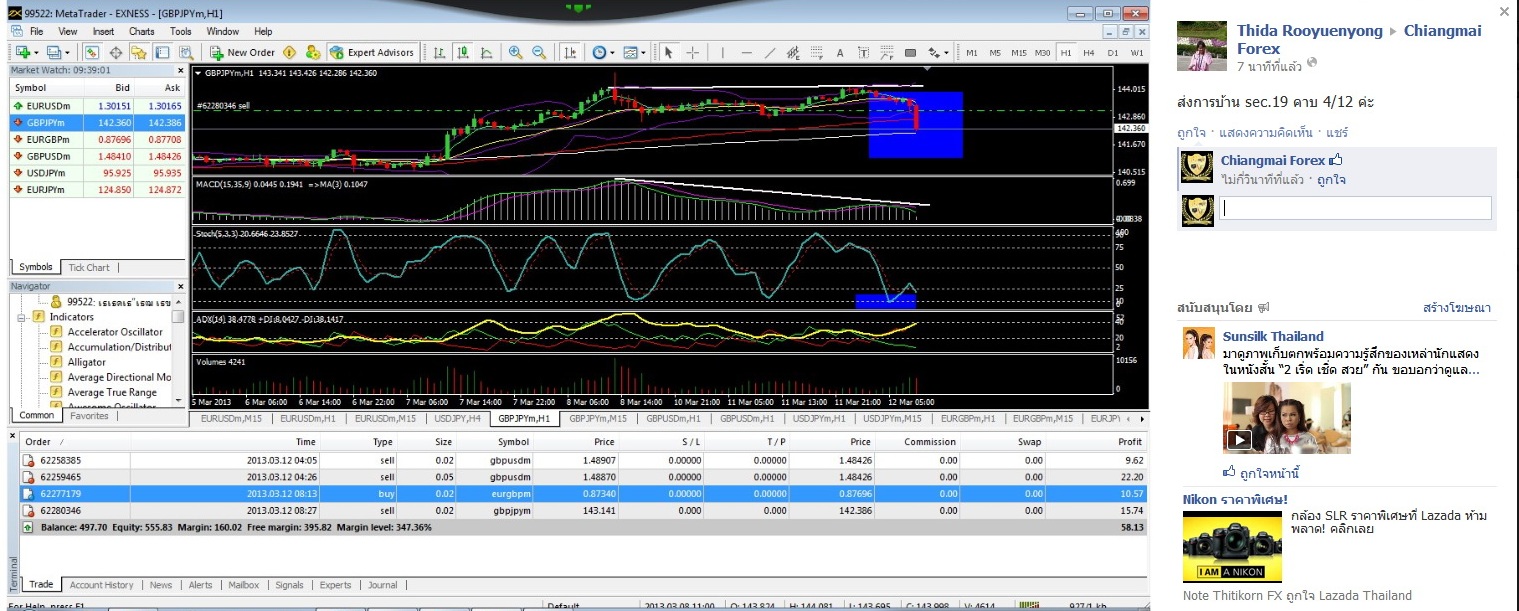Switch to the USDJPY,H4 chart tab
1519x611 pixels.
point(459,419)
